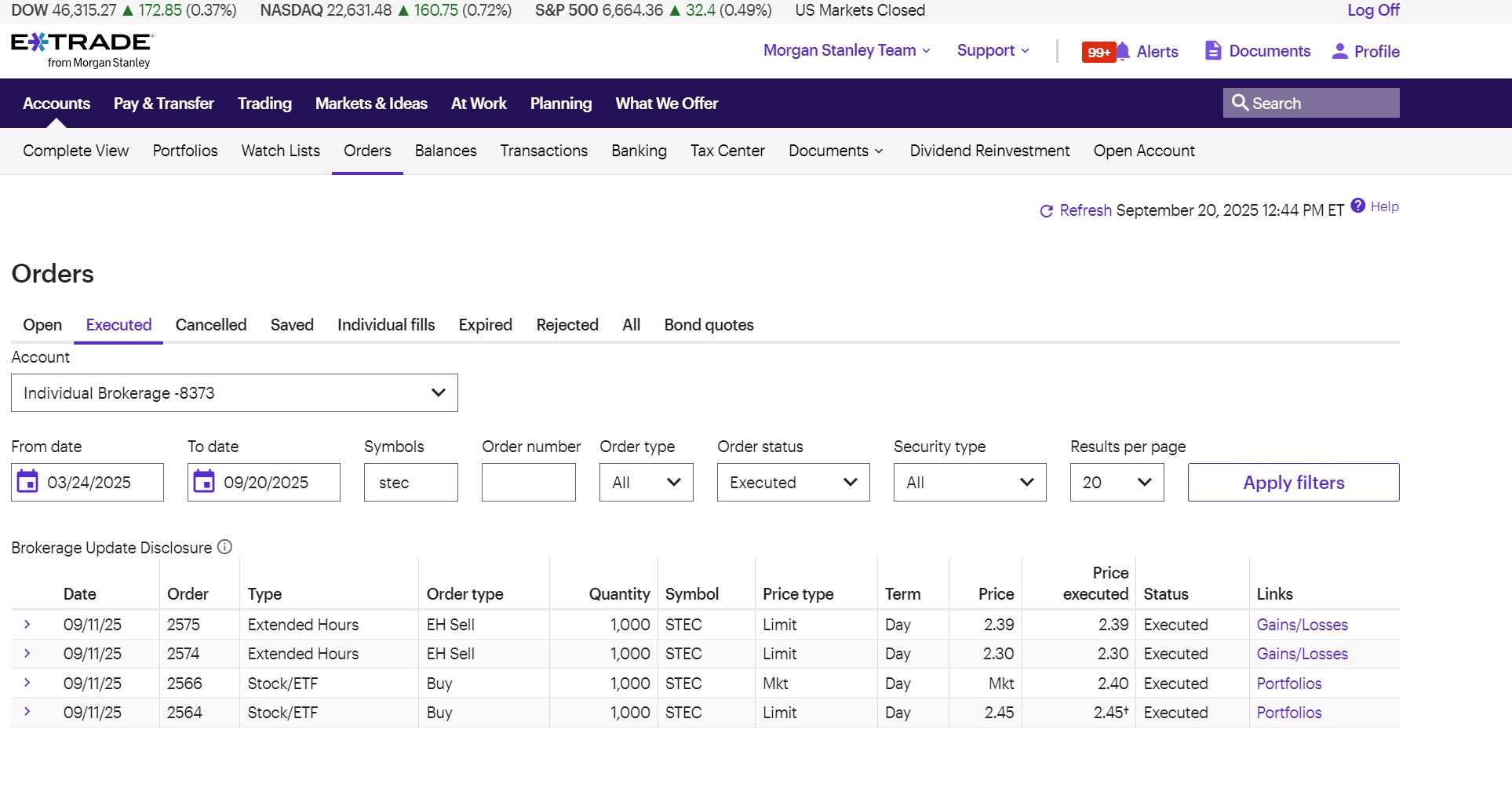Open the To date calendar icon
The width and height of the screenshot is (1512, 799).
(x=204, y=482)
